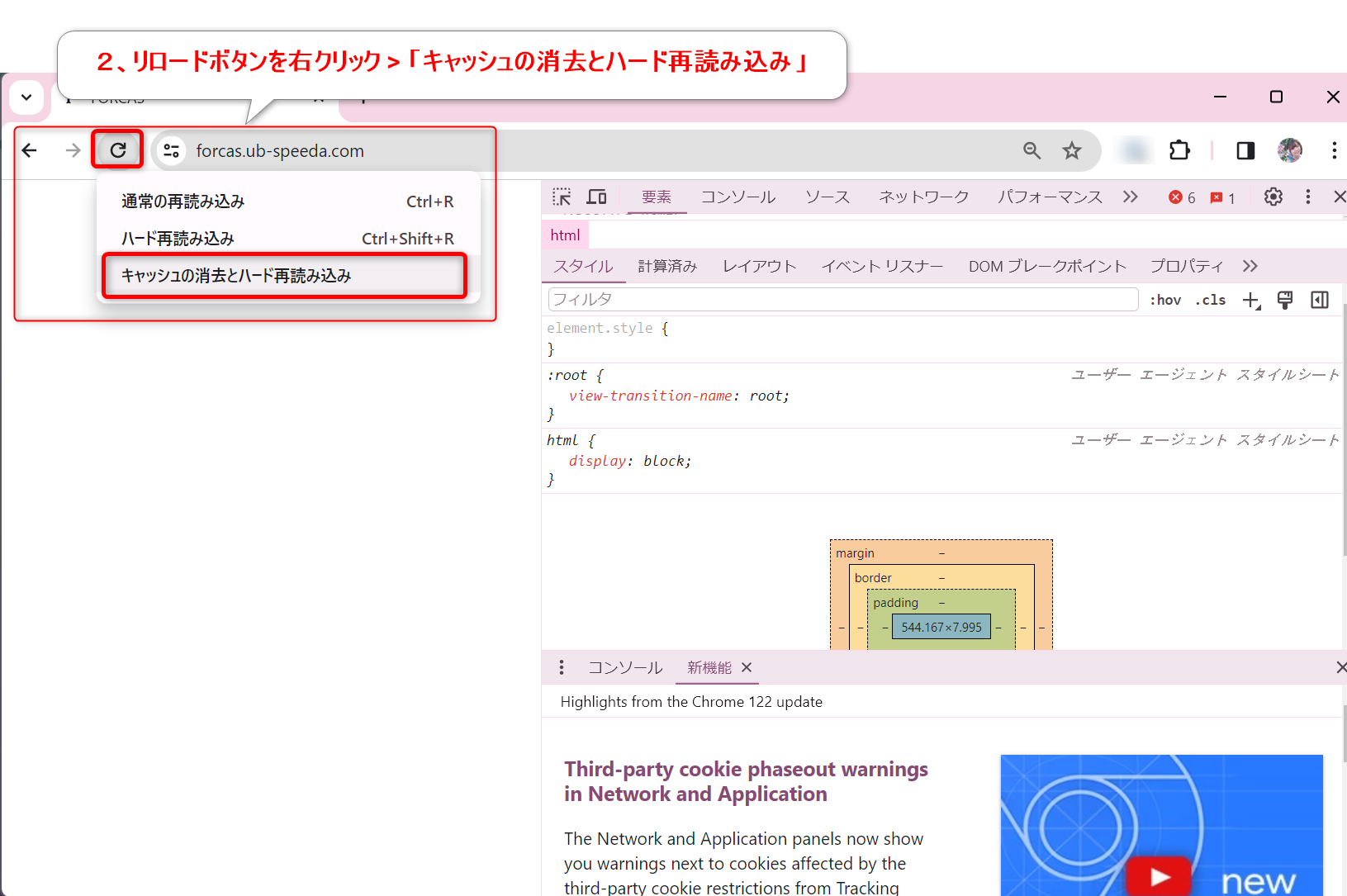
Task: Toggle element classes with .cls button
Action: (x=1210, y=300)
